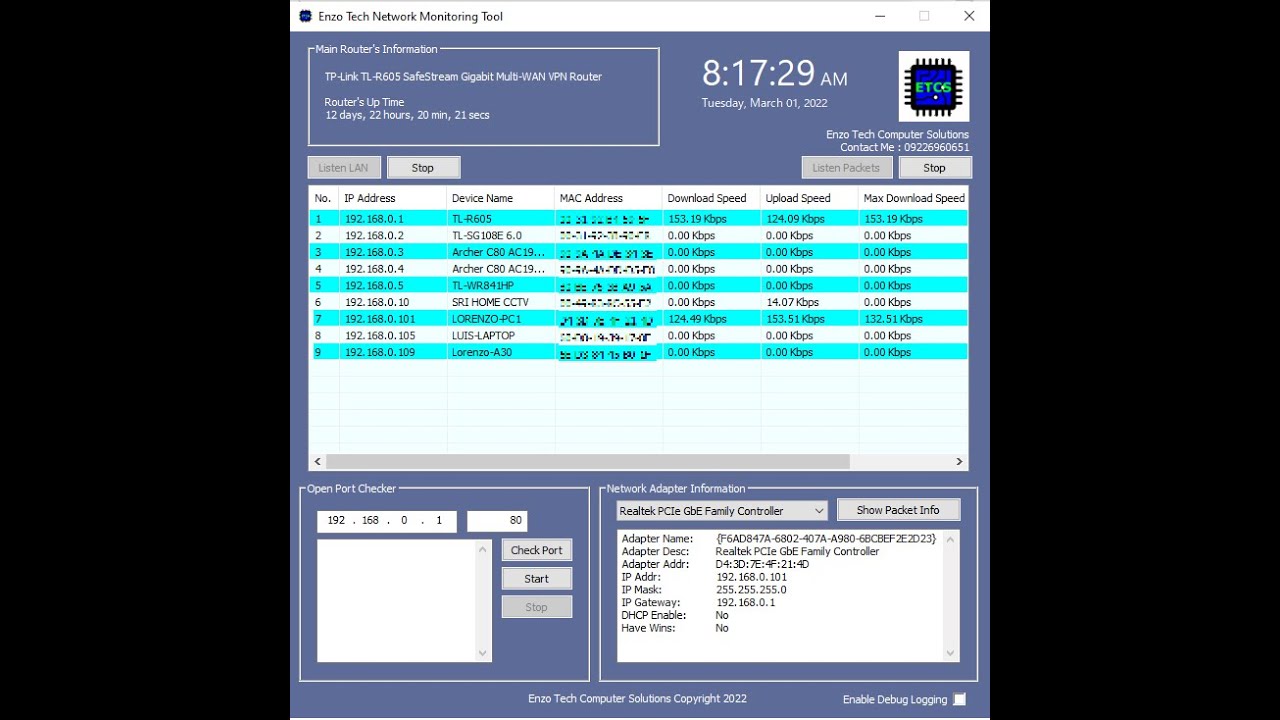The image size is (1280, 720).
Task: Click the port number field showing 80
Action: 497,521
